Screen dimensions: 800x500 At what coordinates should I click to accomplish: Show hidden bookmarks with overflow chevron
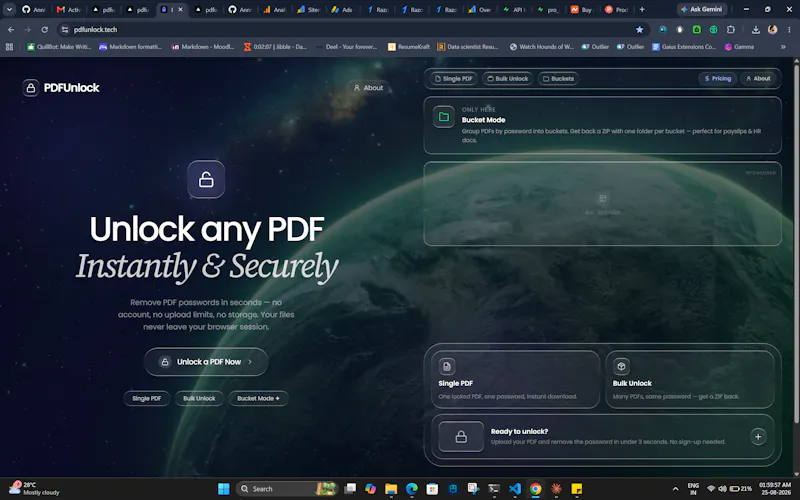click(783, 46)
